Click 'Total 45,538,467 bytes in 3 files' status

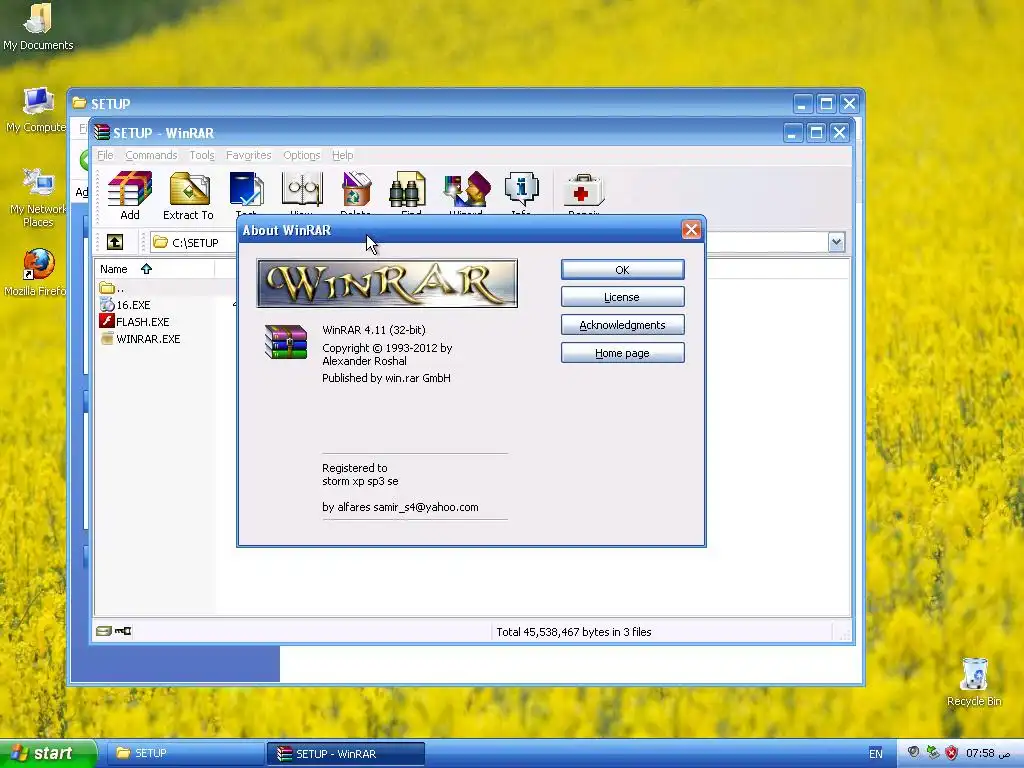click(574, 632)
